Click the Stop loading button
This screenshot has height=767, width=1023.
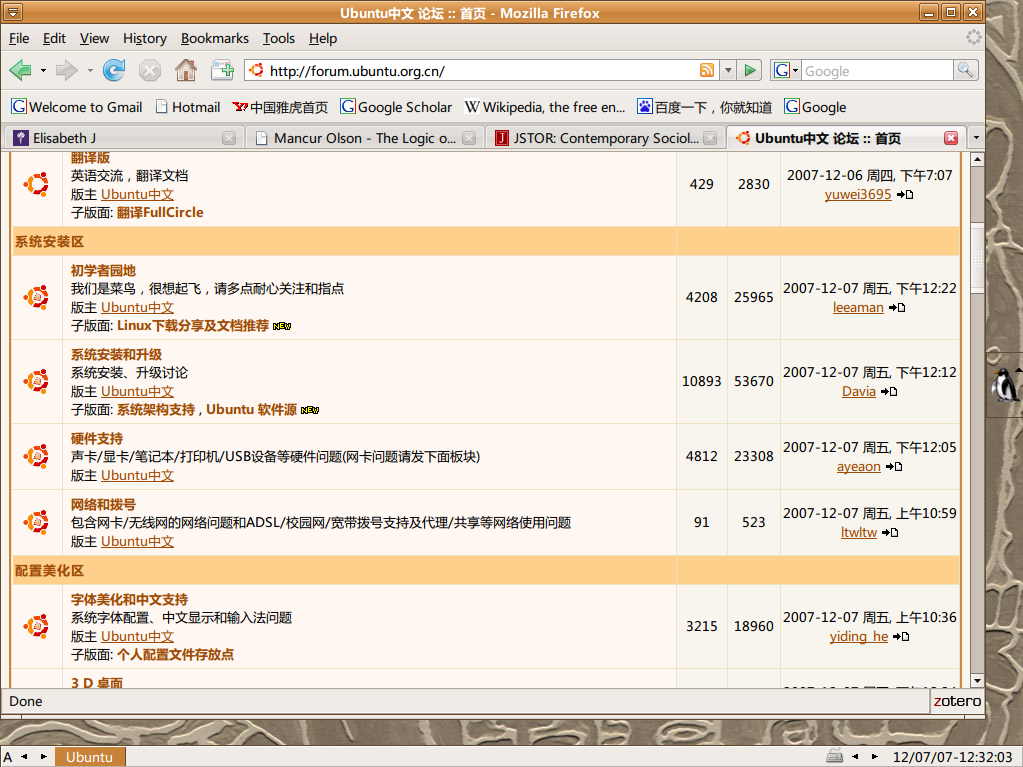pos(150,70)
